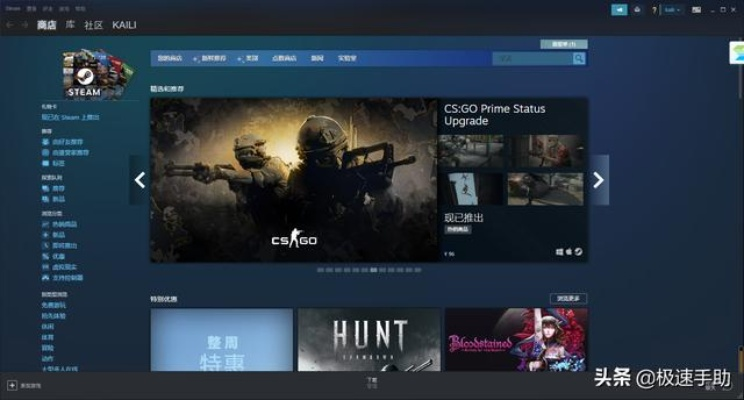The width and height of the screenshot is (744, 400).
Task: Show next featured game with right chevron
Action: coord(598,180)
